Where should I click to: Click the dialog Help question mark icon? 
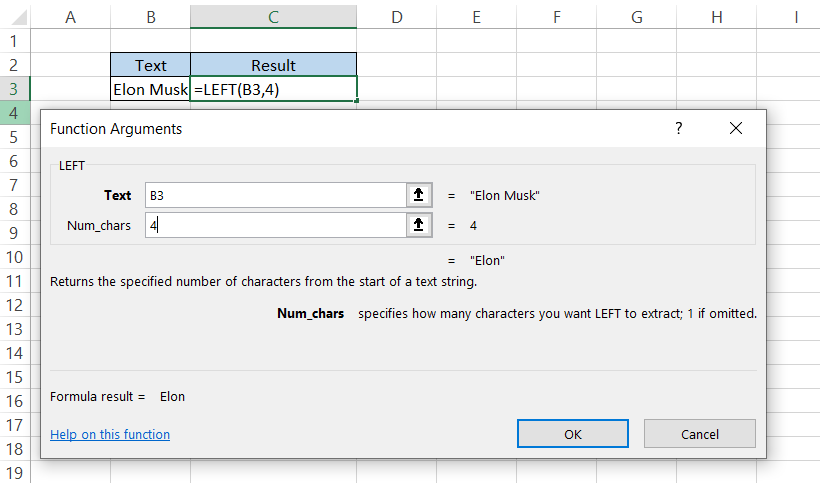(x=678, y=129)
